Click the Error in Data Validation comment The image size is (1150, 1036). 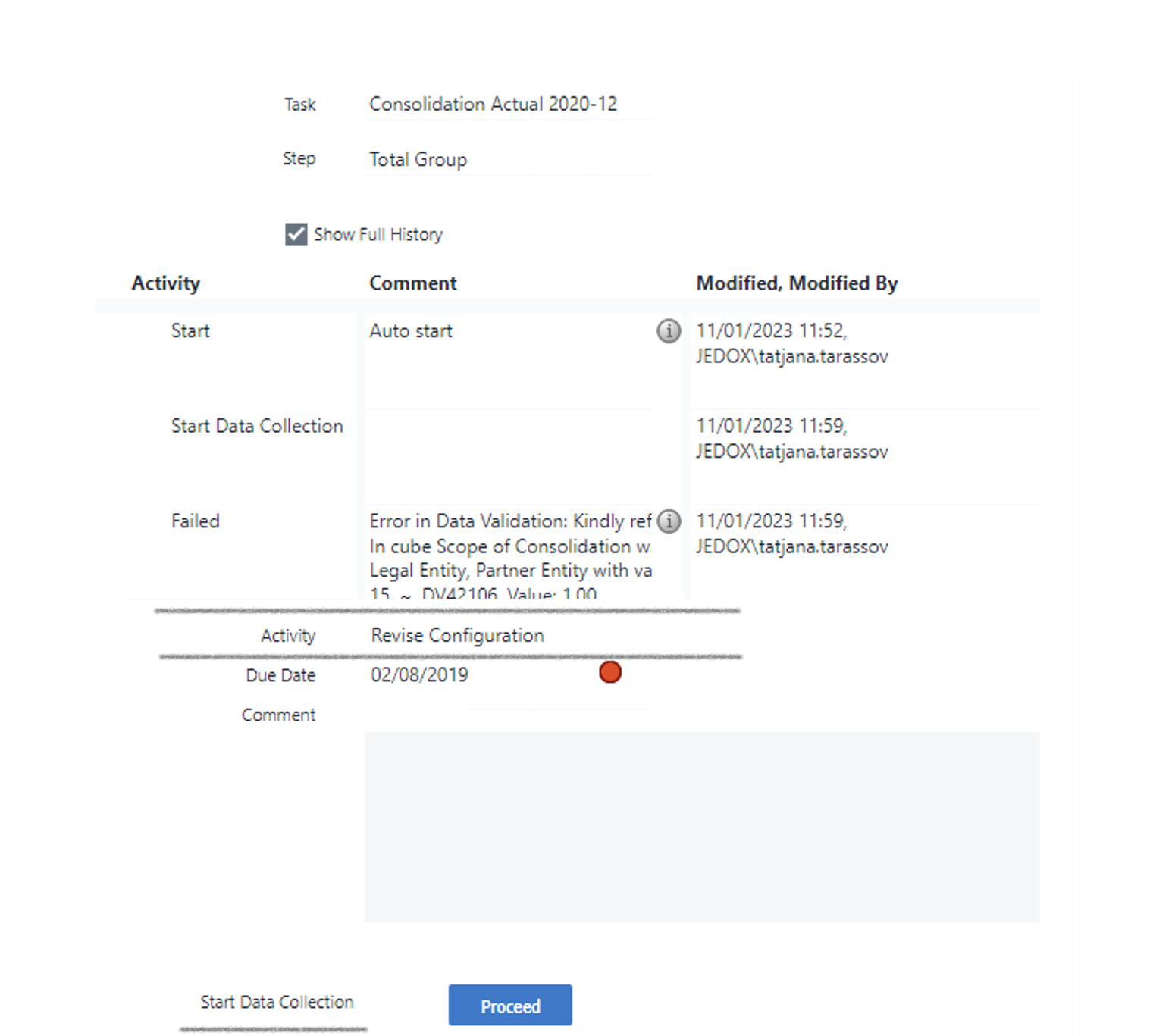(x=510, y=558)
